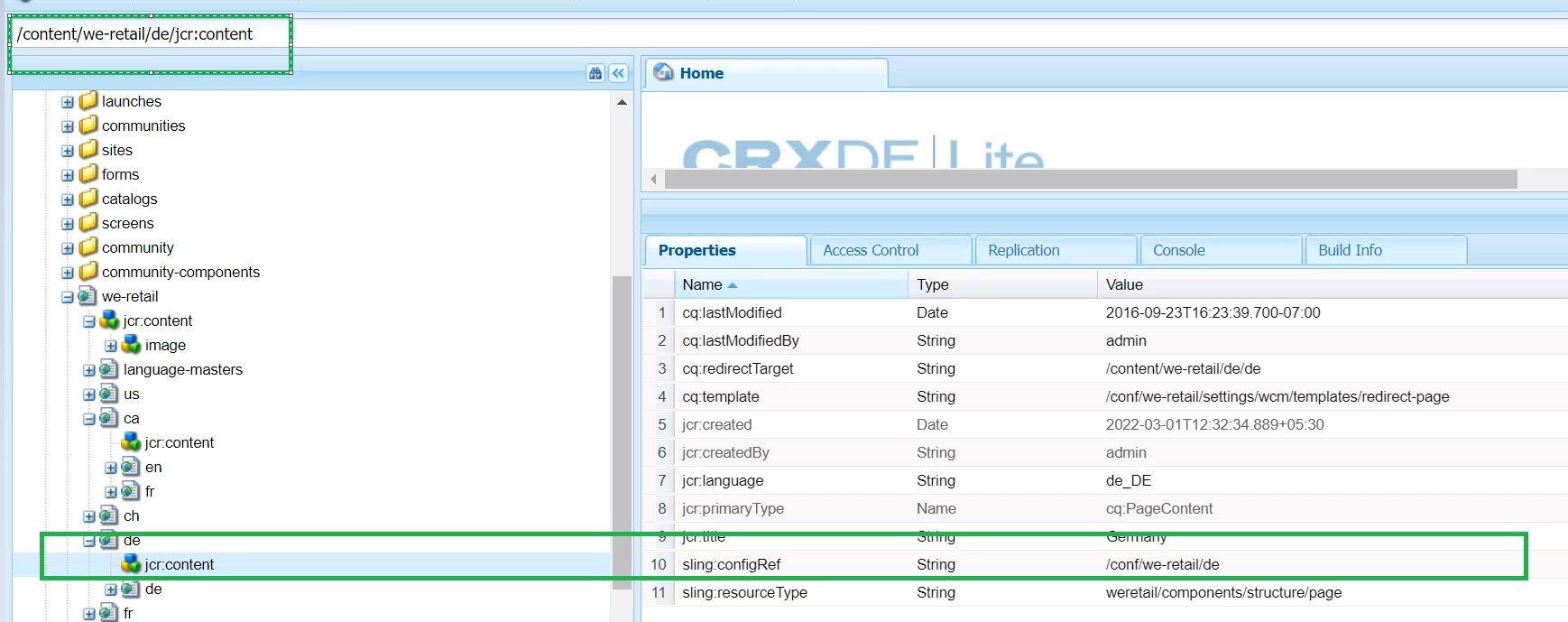Click the weretail/components/structure/page value

tap(1223, 592)
